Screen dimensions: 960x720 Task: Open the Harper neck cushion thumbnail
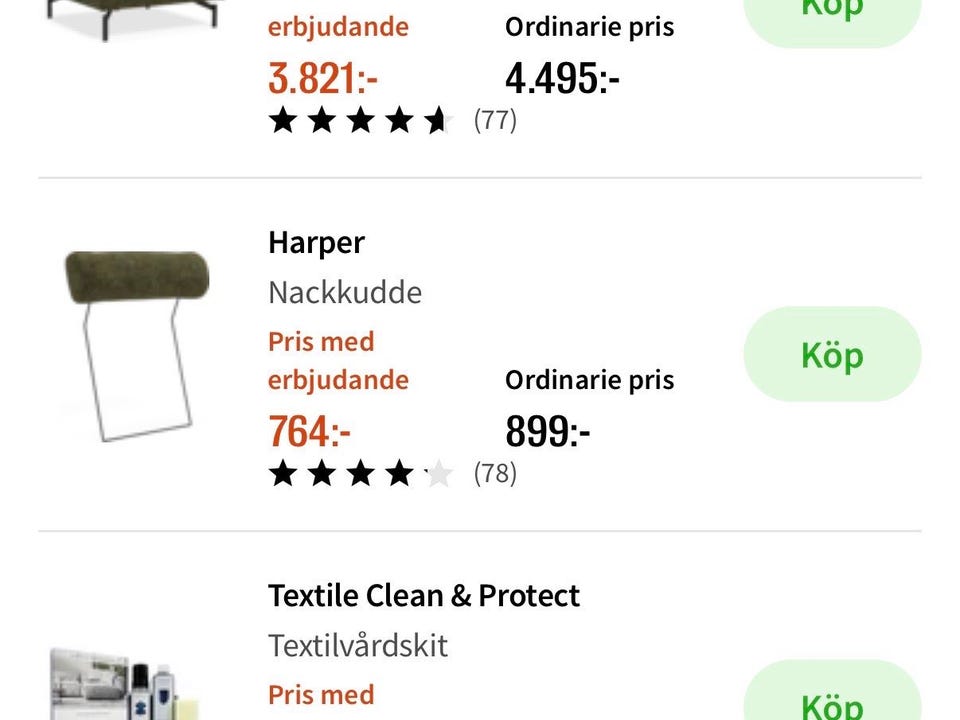pos(137,345)
